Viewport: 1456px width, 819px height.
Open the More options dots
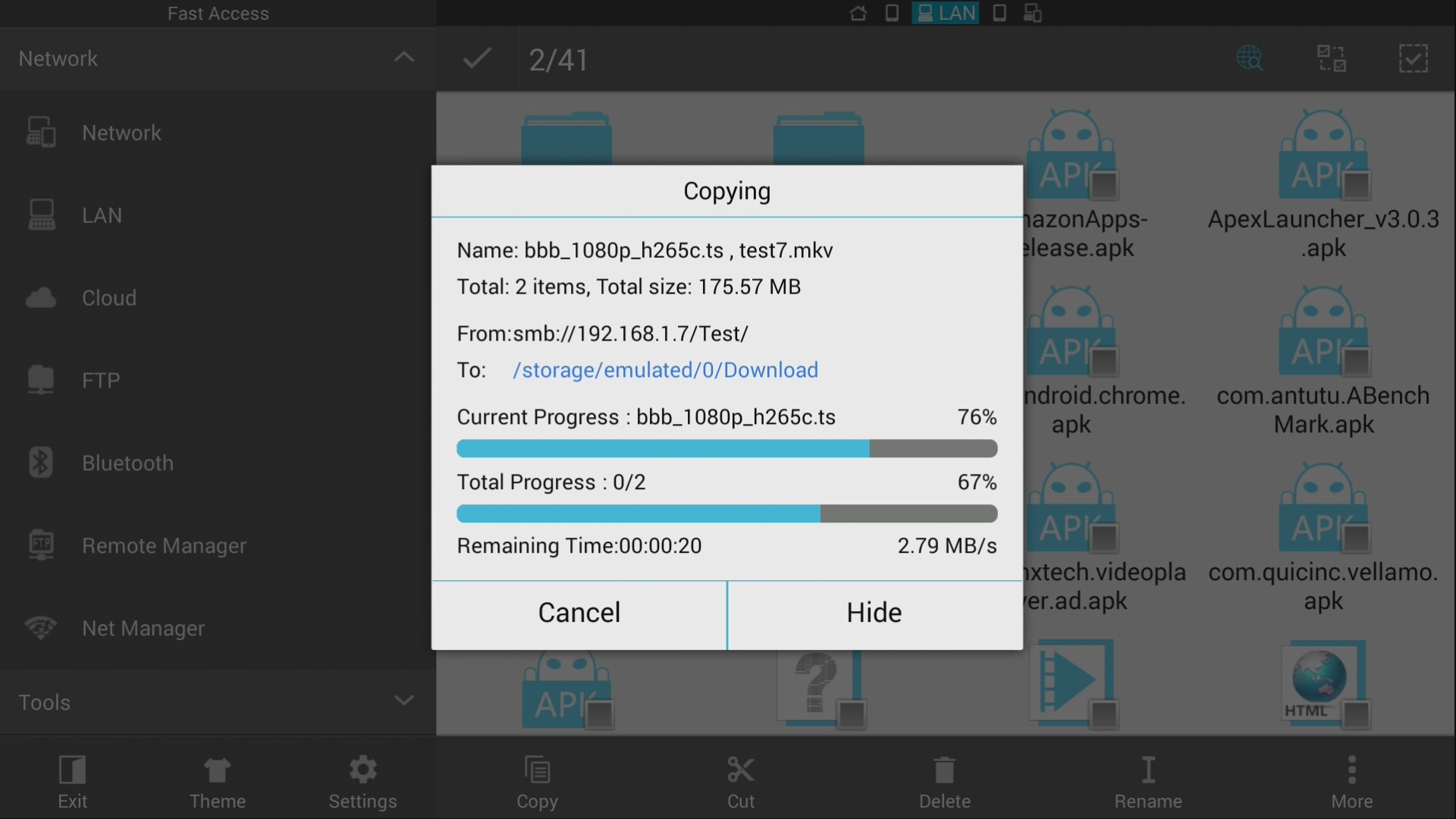[1351, 770]
